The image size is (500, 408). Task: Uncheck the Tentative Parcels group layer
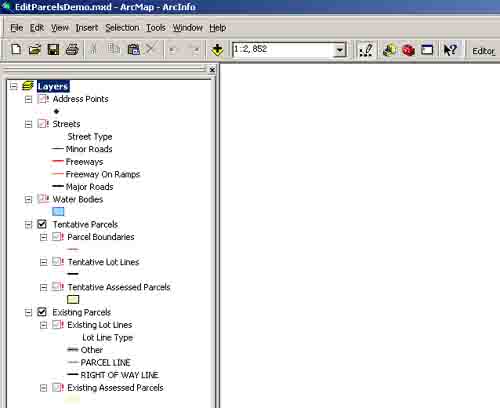(42, 224)
